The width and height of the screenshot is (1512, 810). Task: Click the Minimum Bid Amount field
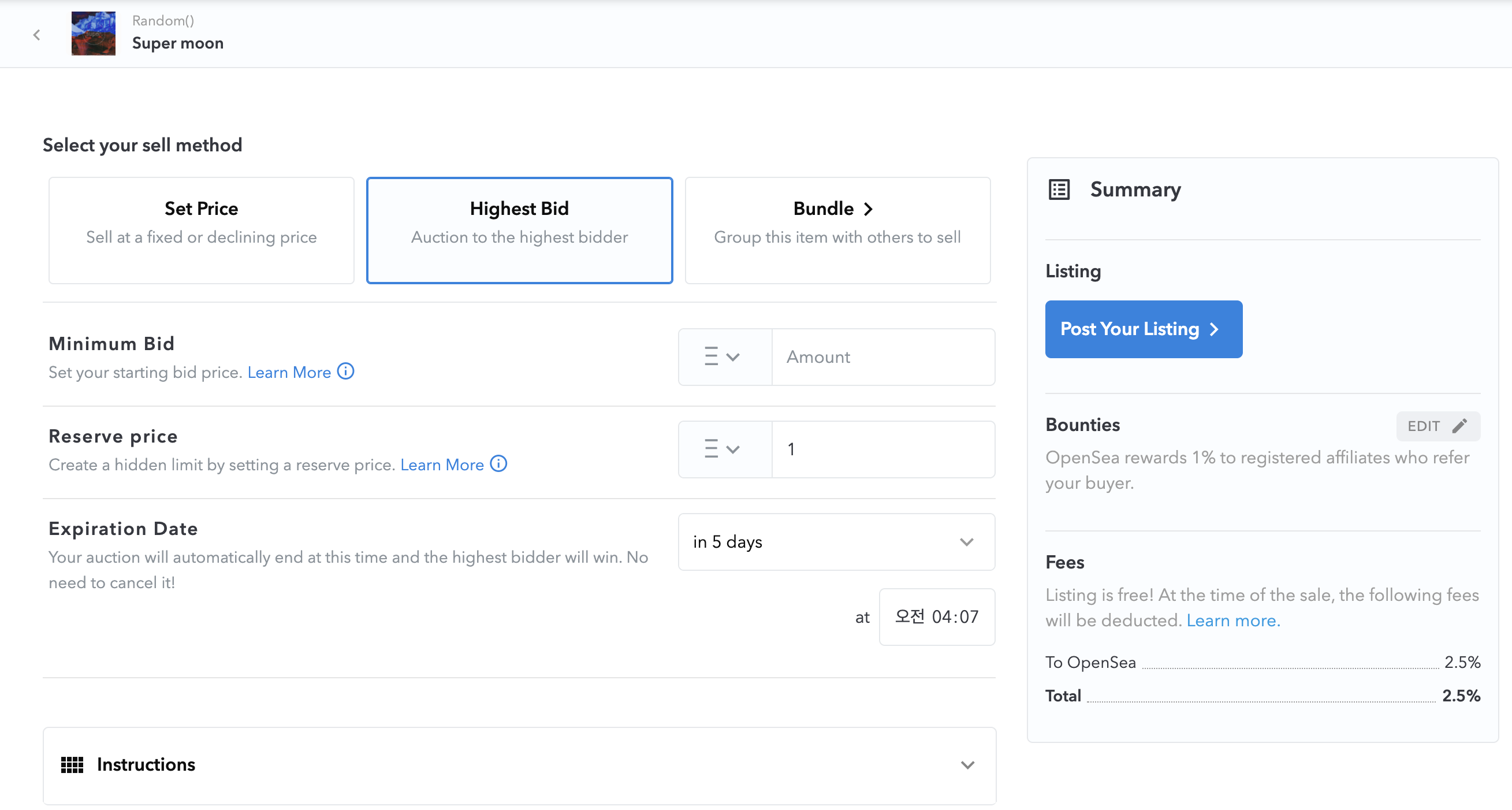pyautogui.click(x=882, y=357)
